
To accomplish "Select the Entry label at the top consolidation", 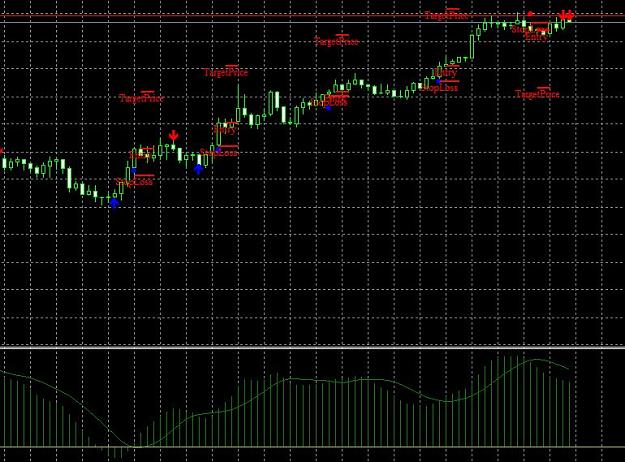I will pos(537,36).
